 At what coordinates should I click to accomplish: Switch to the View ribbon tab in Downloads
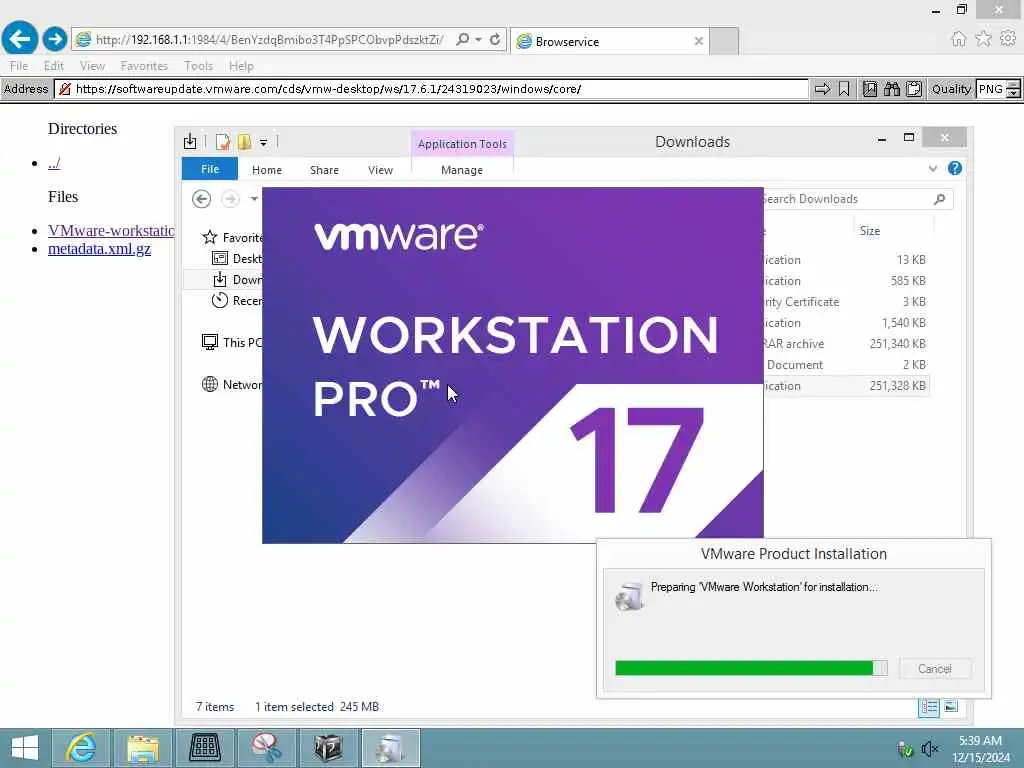click(380, 170)
